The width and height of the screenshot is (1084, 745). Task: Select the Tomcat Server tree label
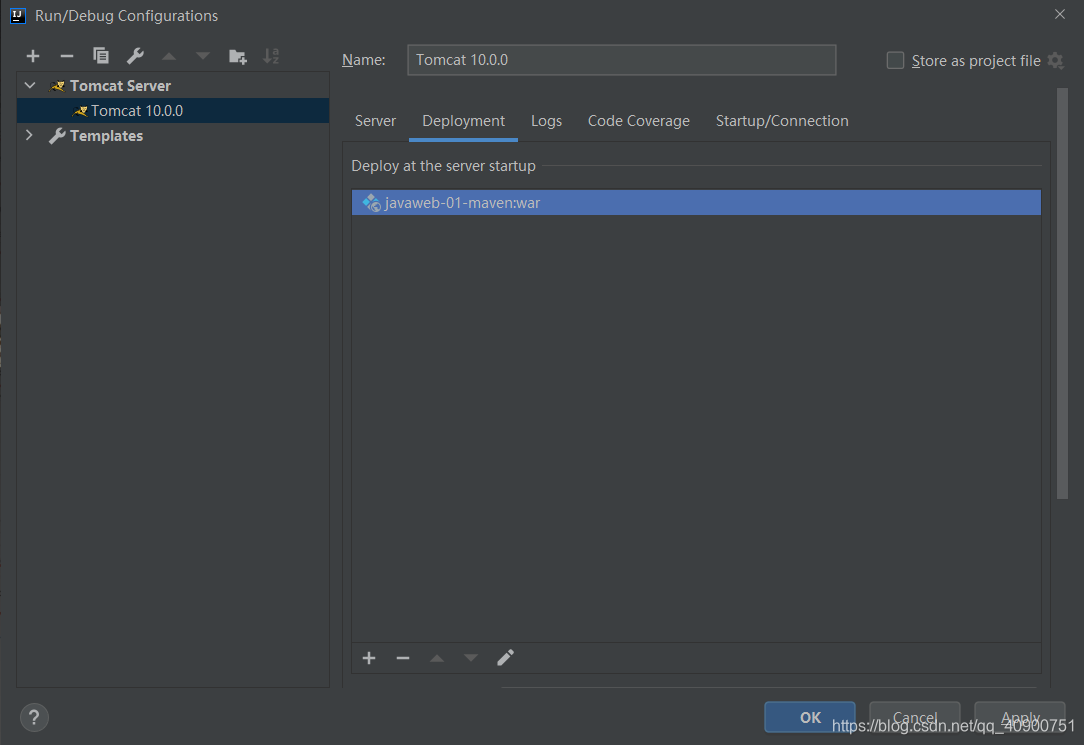point(120,86)
